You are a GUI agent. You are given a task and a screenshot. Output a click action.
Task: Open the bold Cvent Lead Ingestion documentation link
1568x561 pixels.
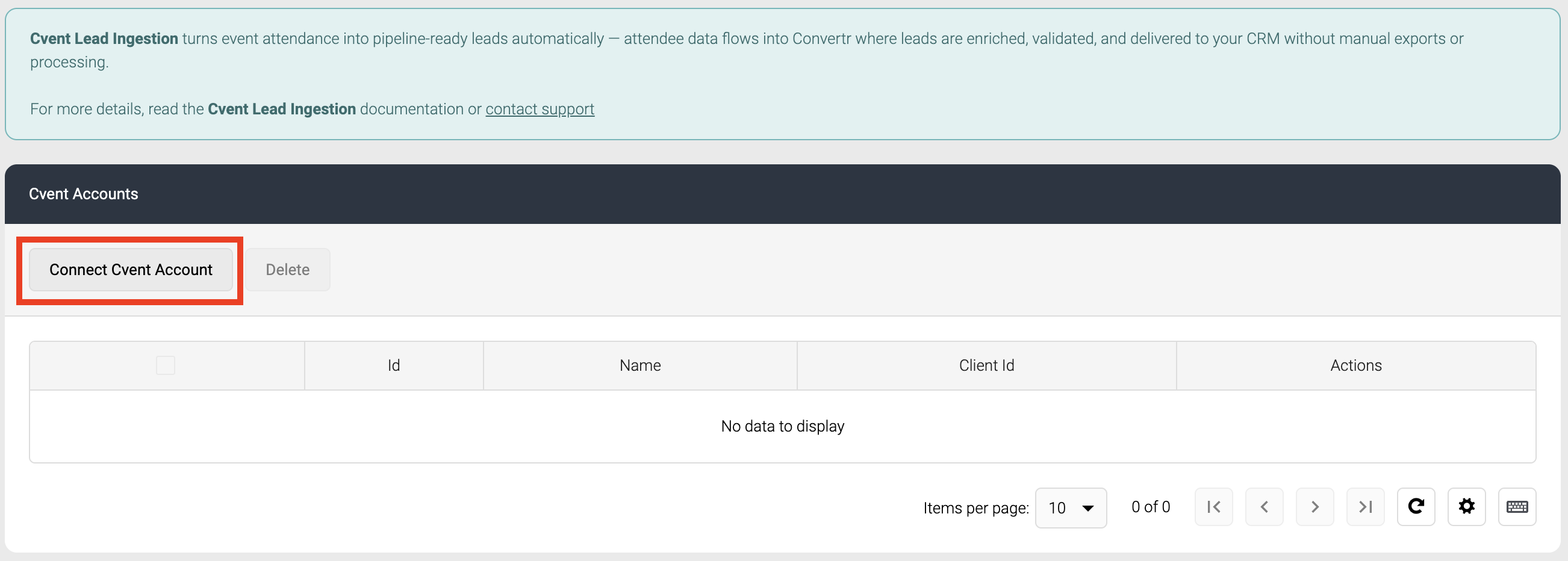282,109
